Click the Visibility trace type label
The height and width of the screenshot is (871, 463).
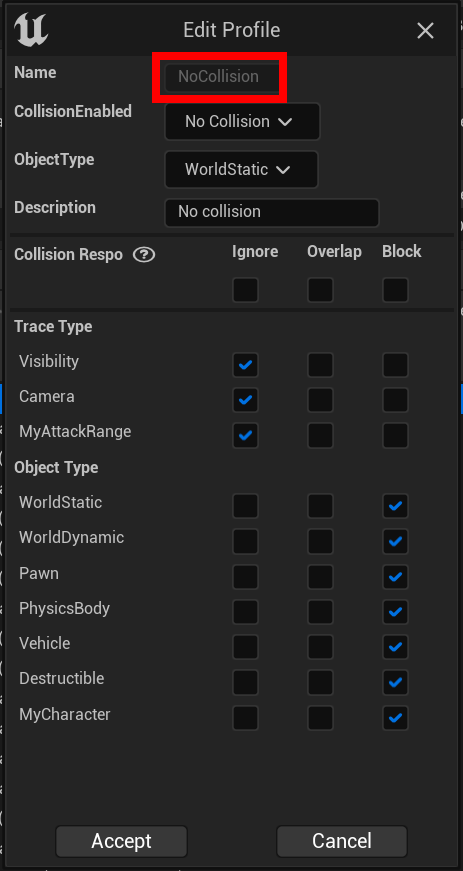(49, 362)
